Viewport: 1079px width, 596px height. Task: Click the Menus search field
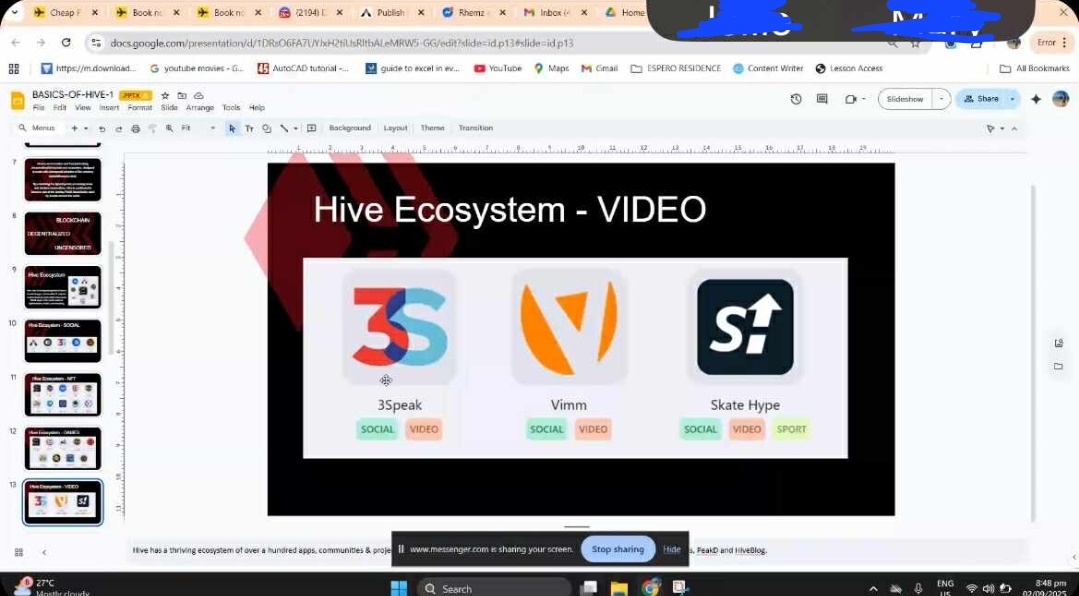coord(37,128)
